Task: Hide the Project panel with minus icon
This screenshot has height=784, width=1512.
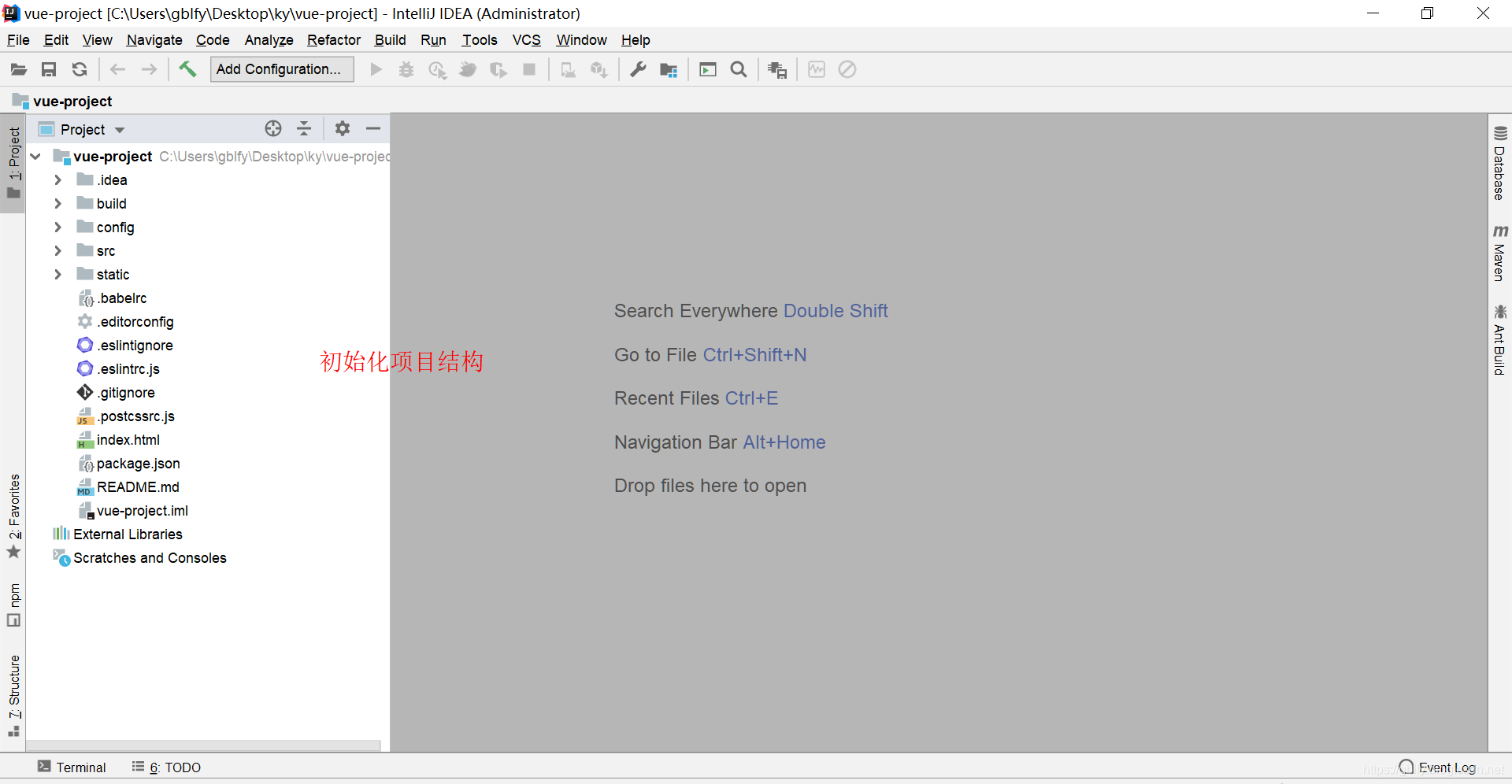Action: pos(373,128)
